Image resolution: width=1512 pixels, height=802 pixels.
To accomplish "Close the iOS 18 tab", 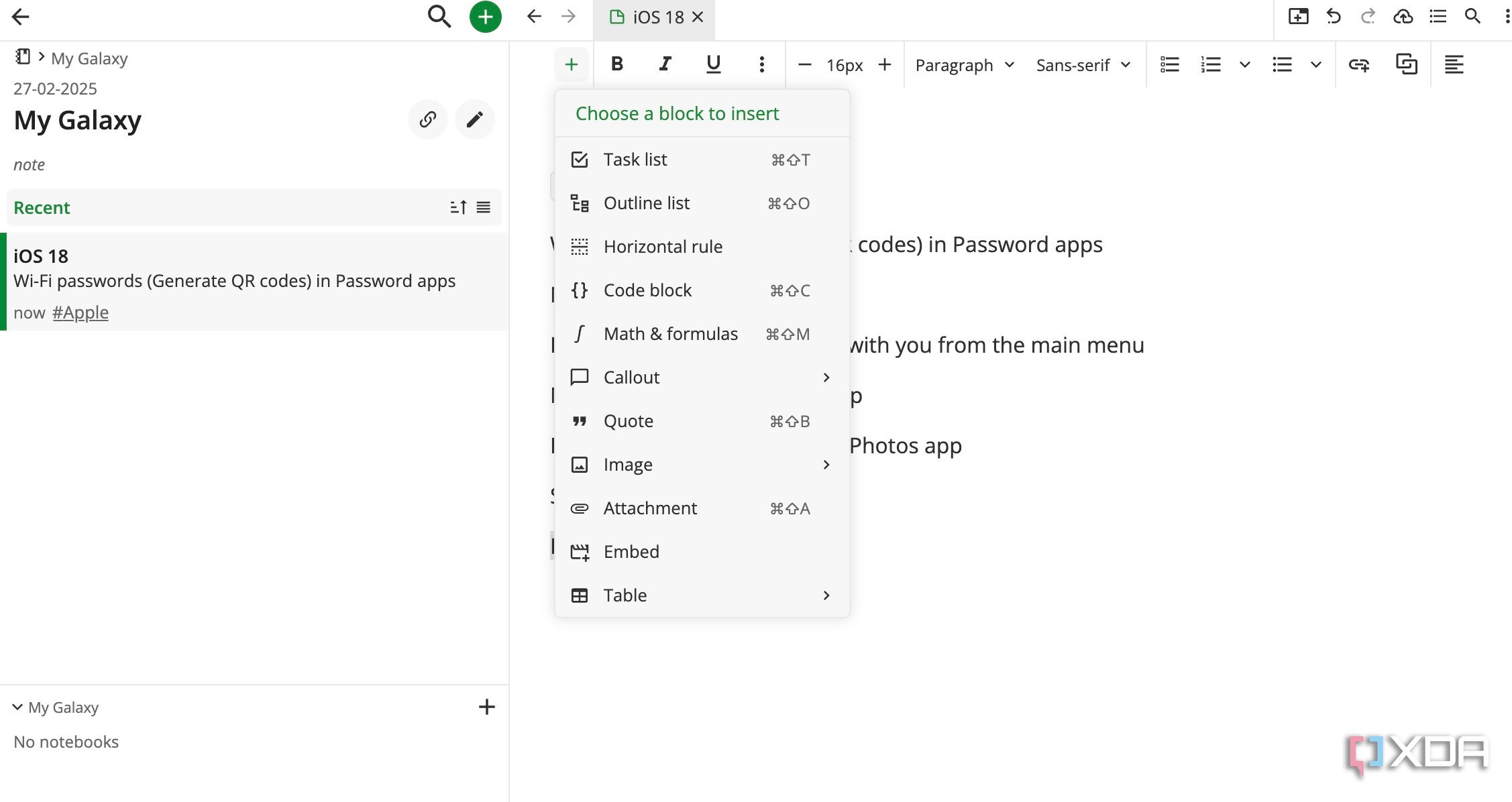I will click(698, 17).
